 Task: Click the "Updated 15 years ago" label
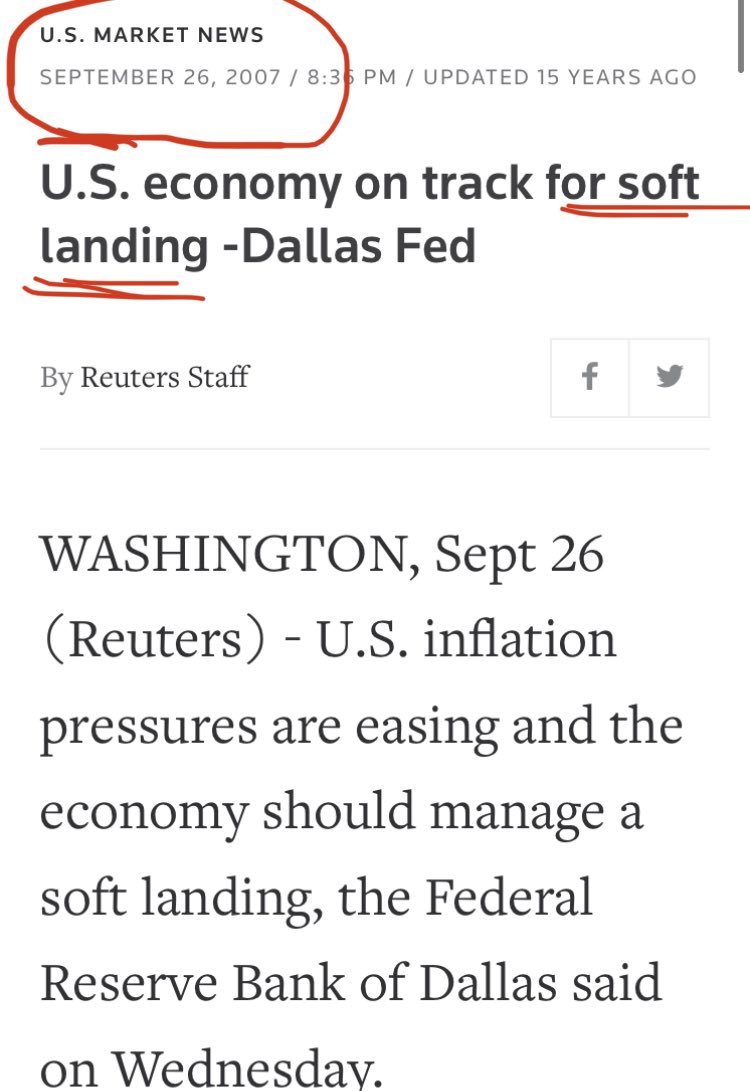point(560,78)
